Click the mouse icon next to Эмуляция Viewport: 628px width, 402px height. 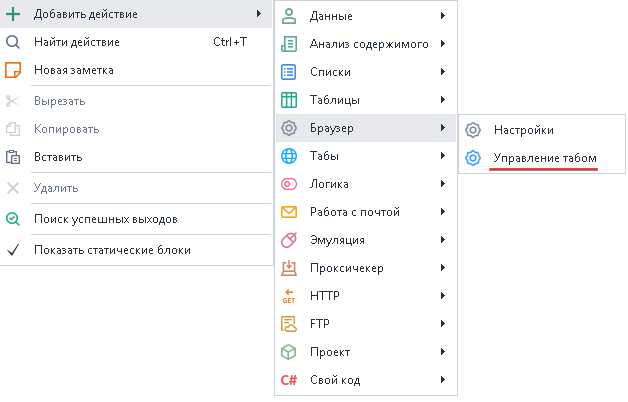click(x=289, y=240)
